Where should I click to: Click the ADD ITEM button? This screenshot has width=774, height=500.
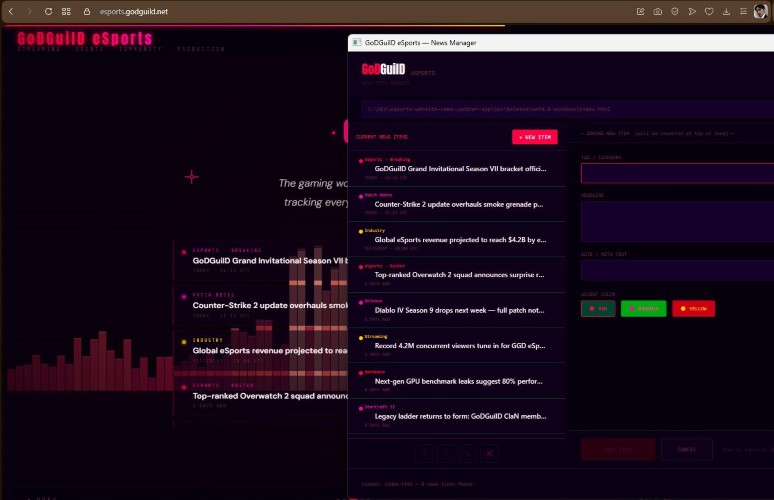618,450
